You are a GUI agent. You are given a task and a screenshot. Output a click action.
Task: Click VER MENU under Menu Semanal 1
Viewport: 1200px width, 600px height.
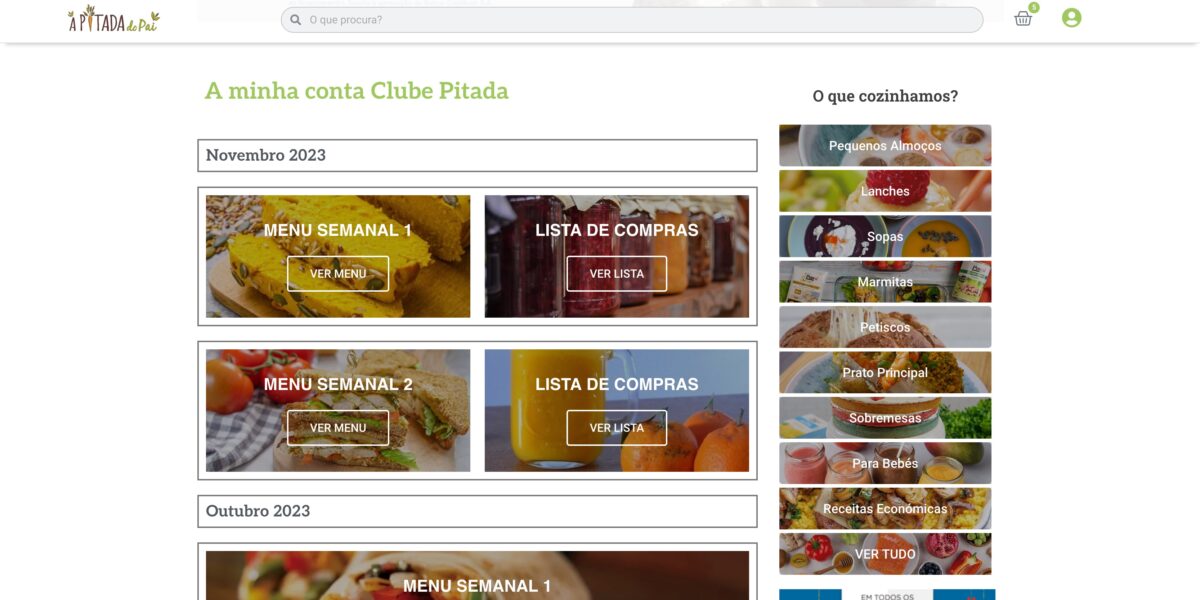(338, 274)
